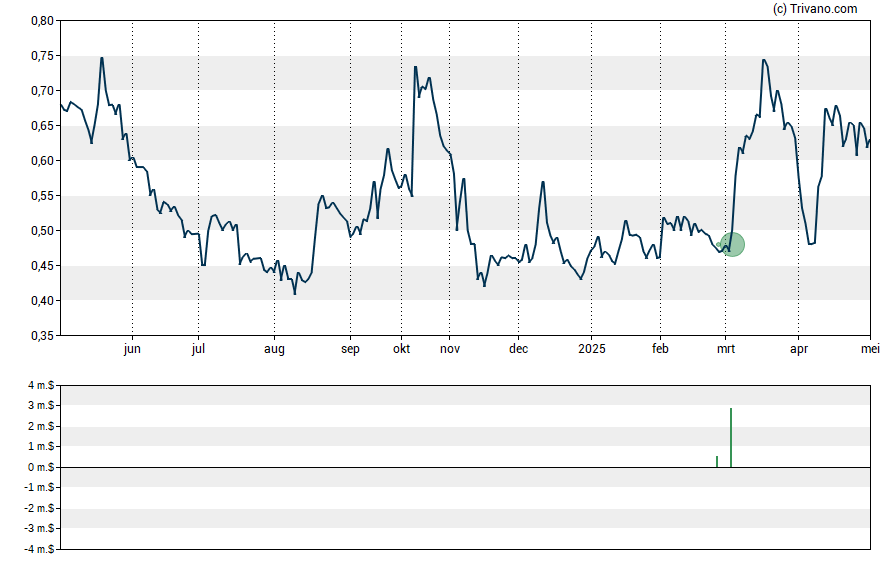This screenshot has height=565, width=888.
Task: Click the '2 m.$' volume axis label
Action: tap(41, 426)
